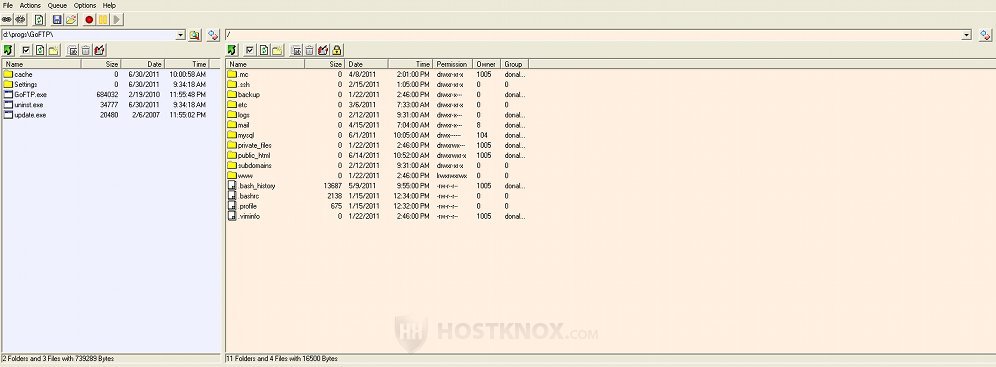Viewport: 996px width, 367px height.
Task: Click the floppy disk Save icon
Action: coord(57,20)
